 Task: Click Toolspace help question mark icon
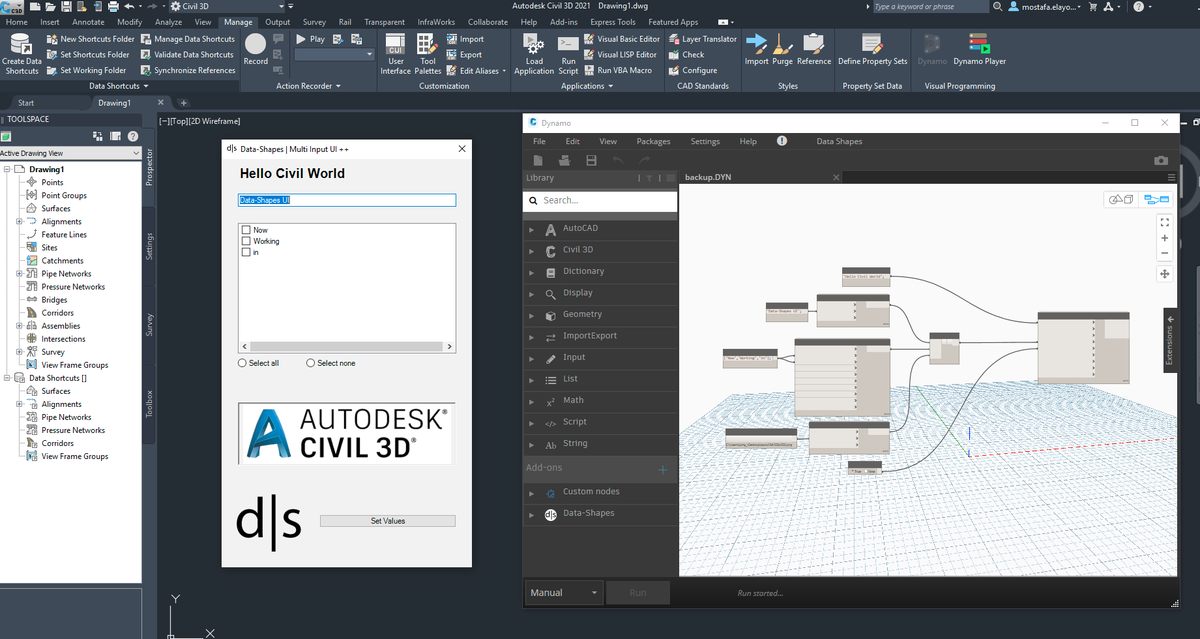[x=132, y=136]
